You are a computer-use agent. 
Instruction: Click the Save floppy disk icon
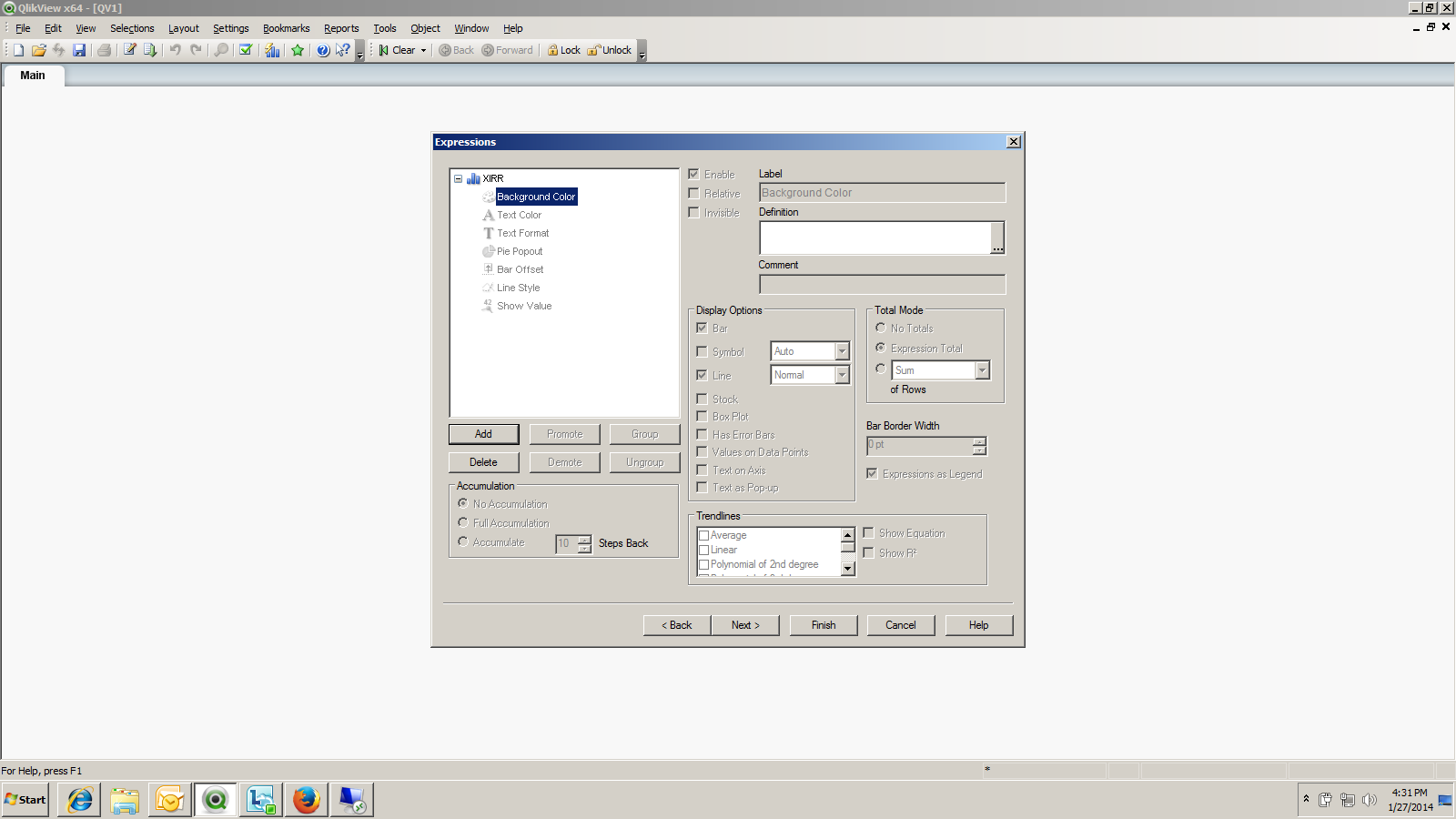point(79,50)
